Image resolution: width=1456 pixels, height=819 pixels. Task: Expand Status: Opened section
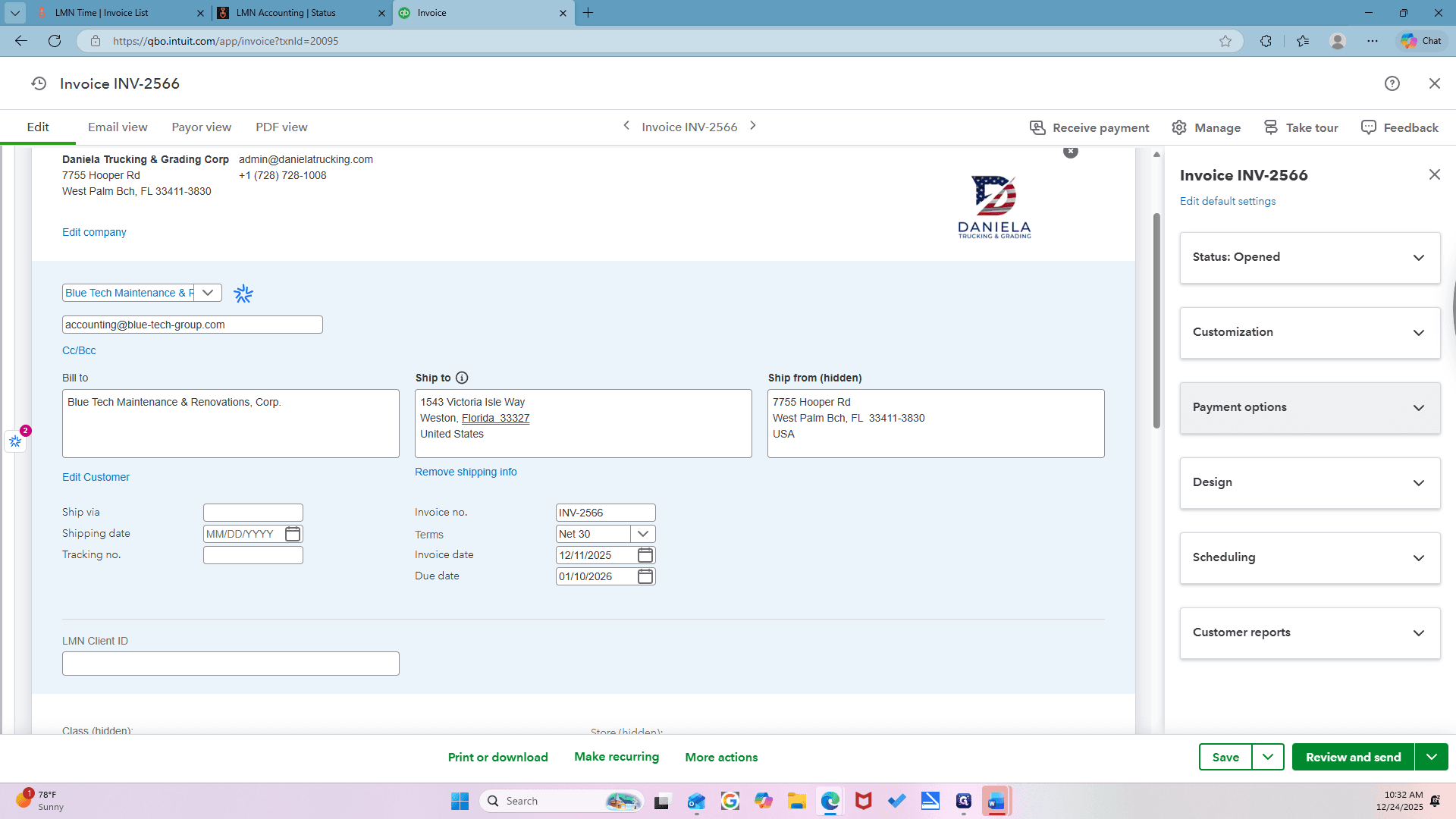click(1310, 258)
